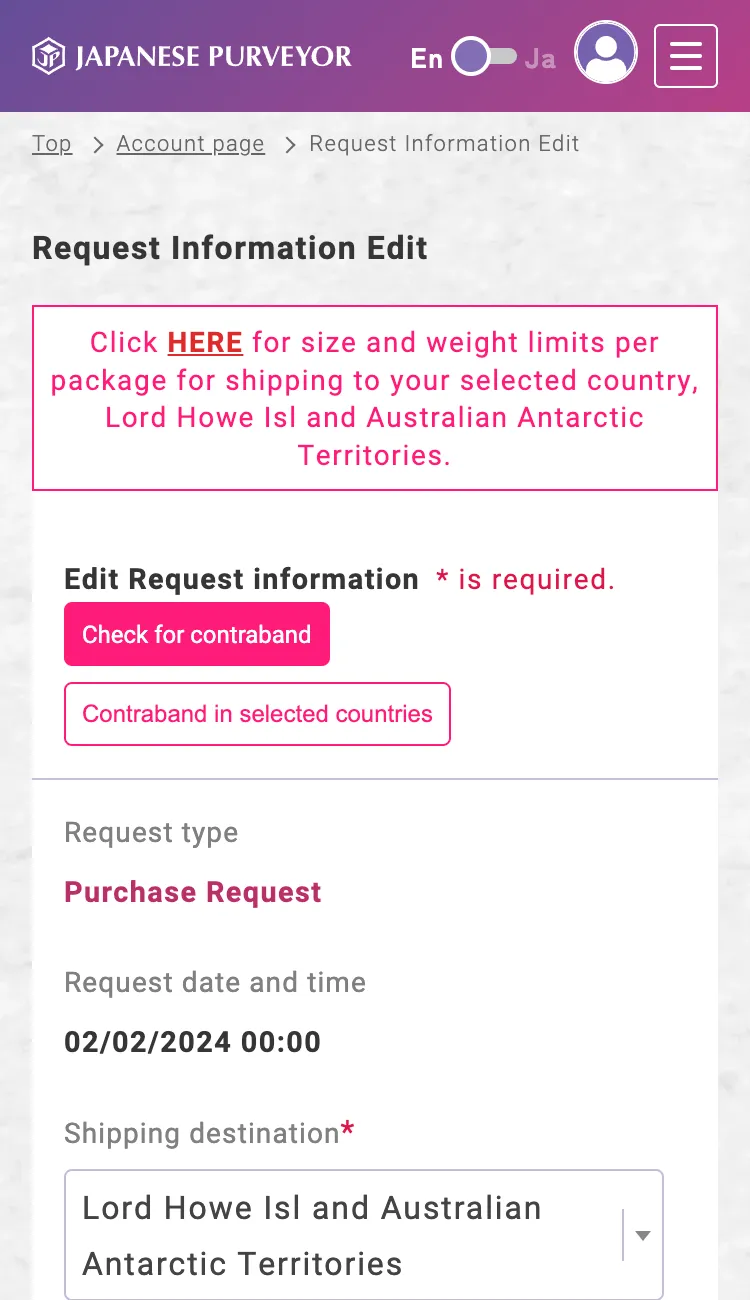Image resolution: width=750 pixels, height=1300 pixels.
Task: Select the En language label
Action: tap(426, 59)
